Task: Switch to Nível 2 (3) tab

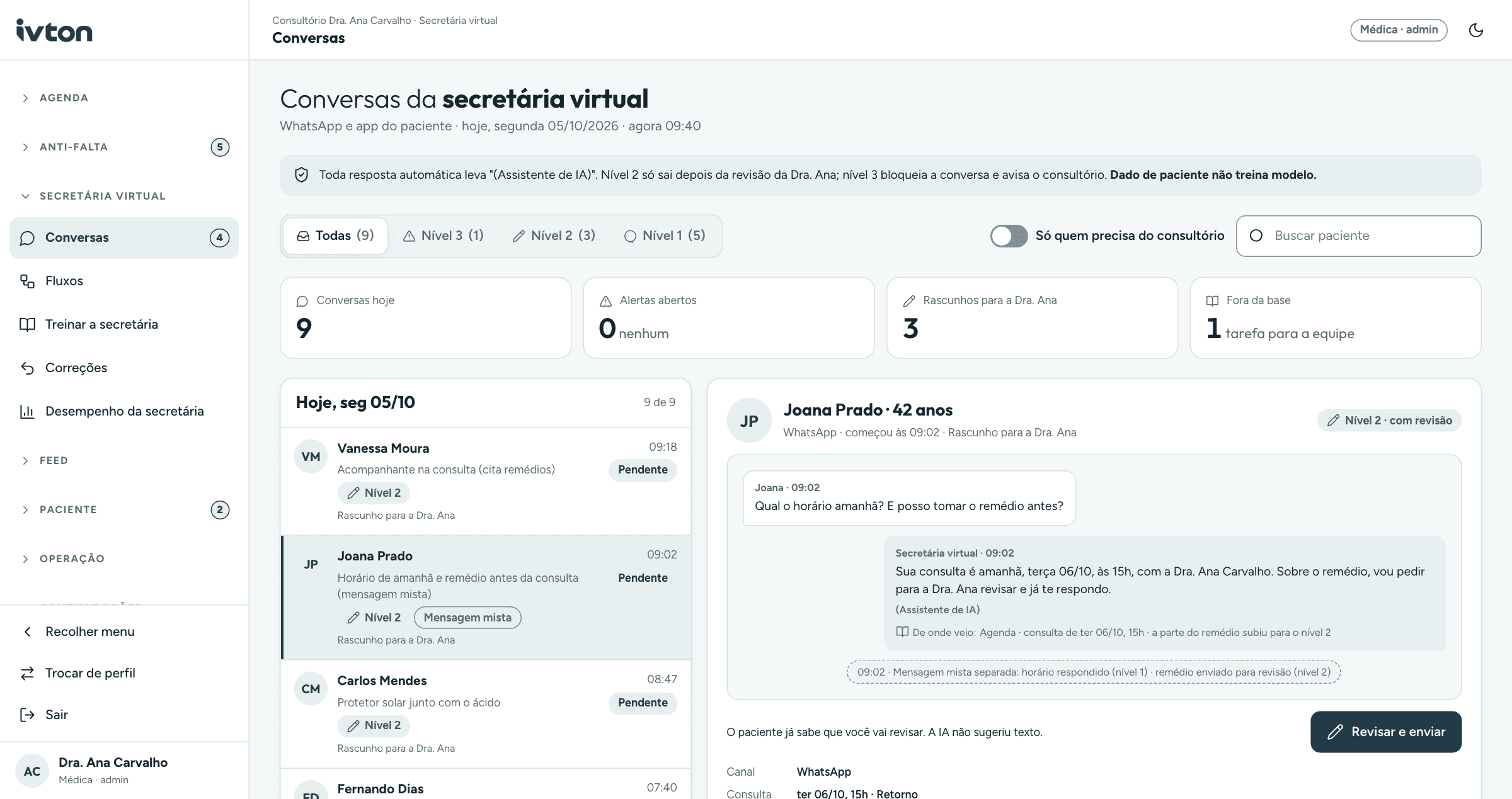Action: coord(554,235)
